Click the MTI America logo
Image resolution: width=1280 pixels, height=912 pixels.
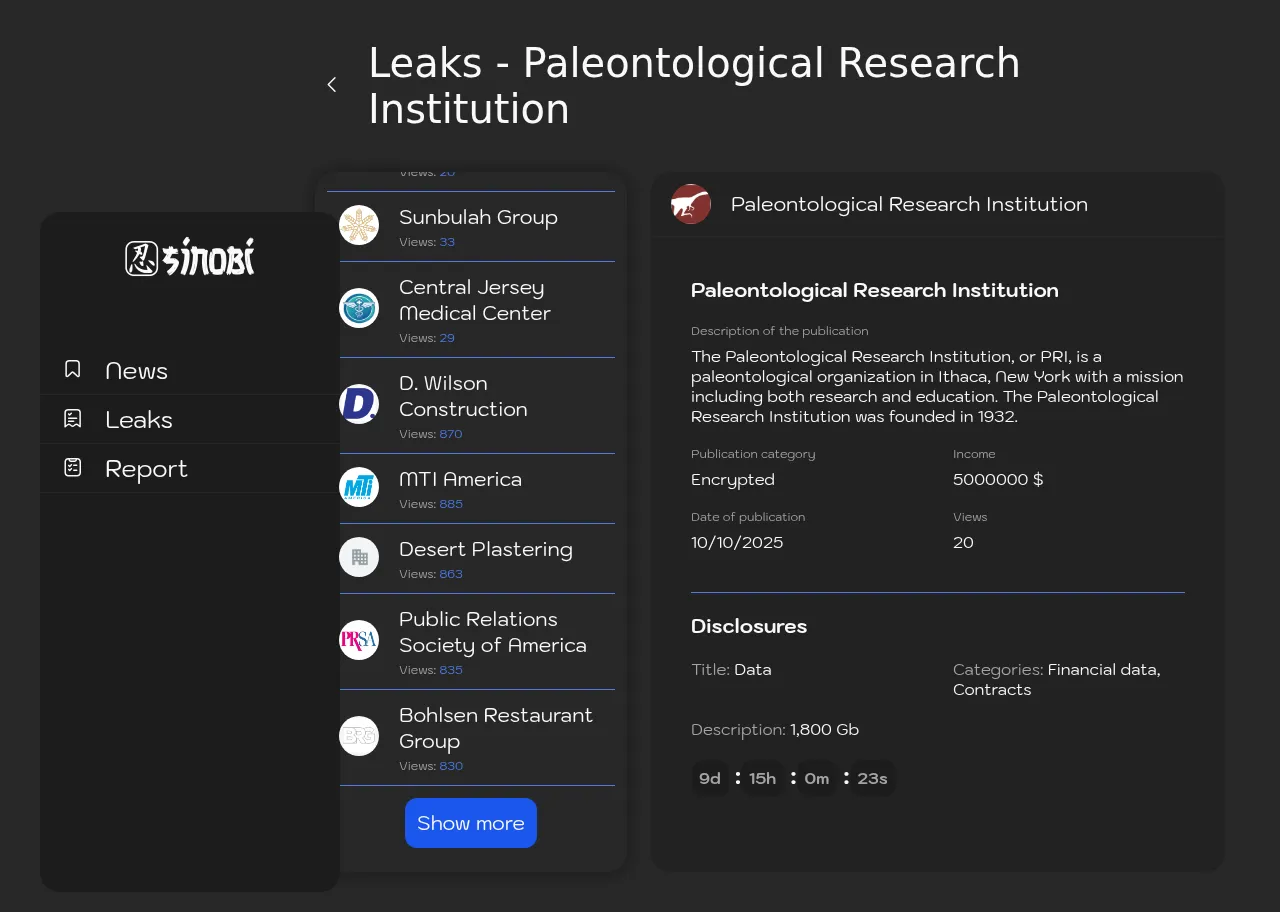[359, 487]
